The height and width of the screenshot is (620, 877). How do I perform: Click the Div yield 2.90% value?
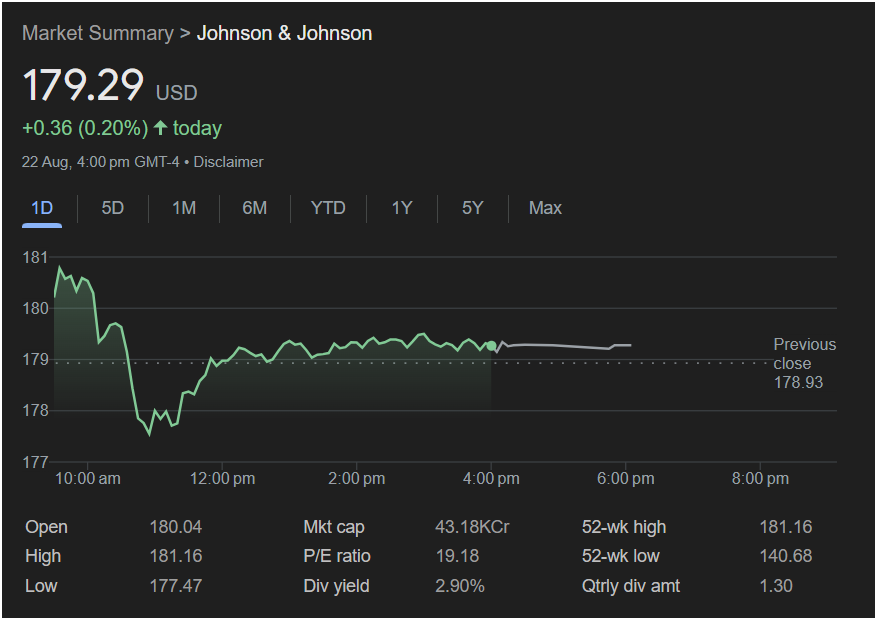tap(460, 585)
